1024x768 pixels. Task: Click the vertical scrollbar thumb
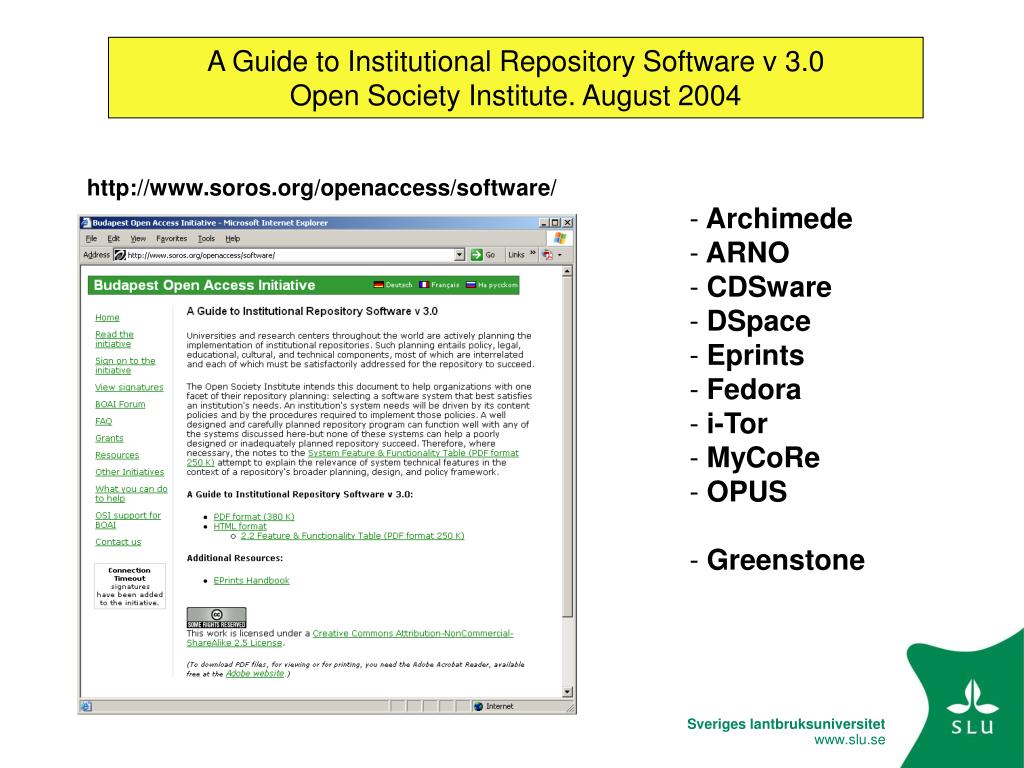click(x=567, y=447)
